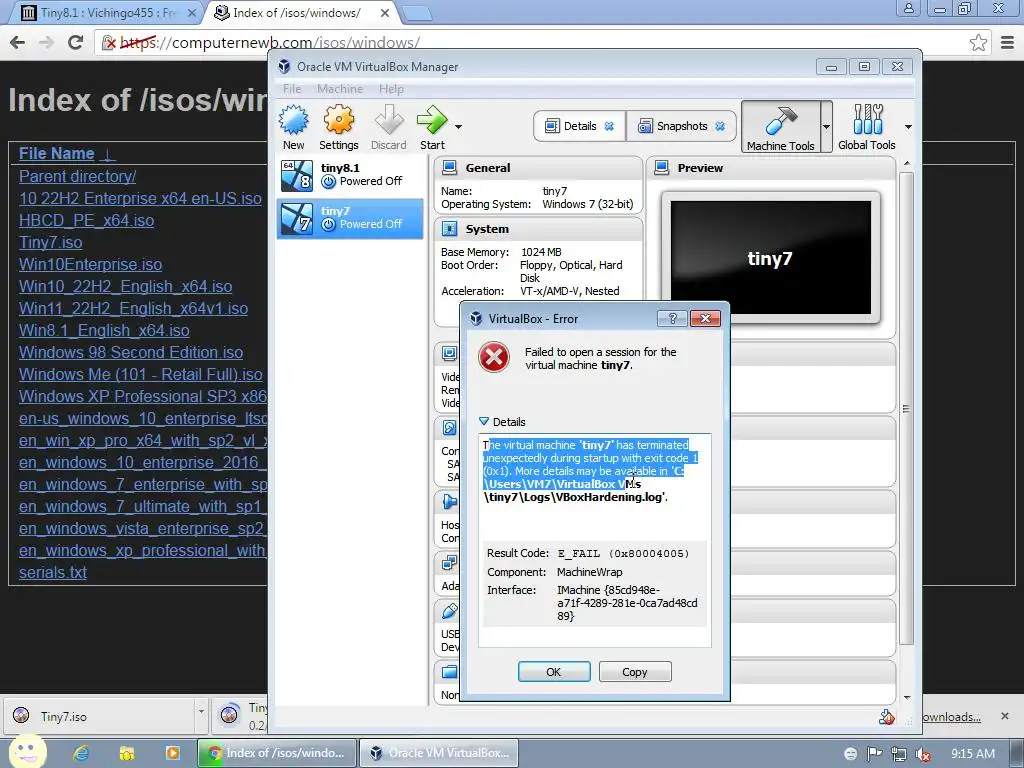The height and width of the screenshot is (768, 1024).
Task: Open Tiny7.iso link in browser listing
Action: (x=50, y=242)
